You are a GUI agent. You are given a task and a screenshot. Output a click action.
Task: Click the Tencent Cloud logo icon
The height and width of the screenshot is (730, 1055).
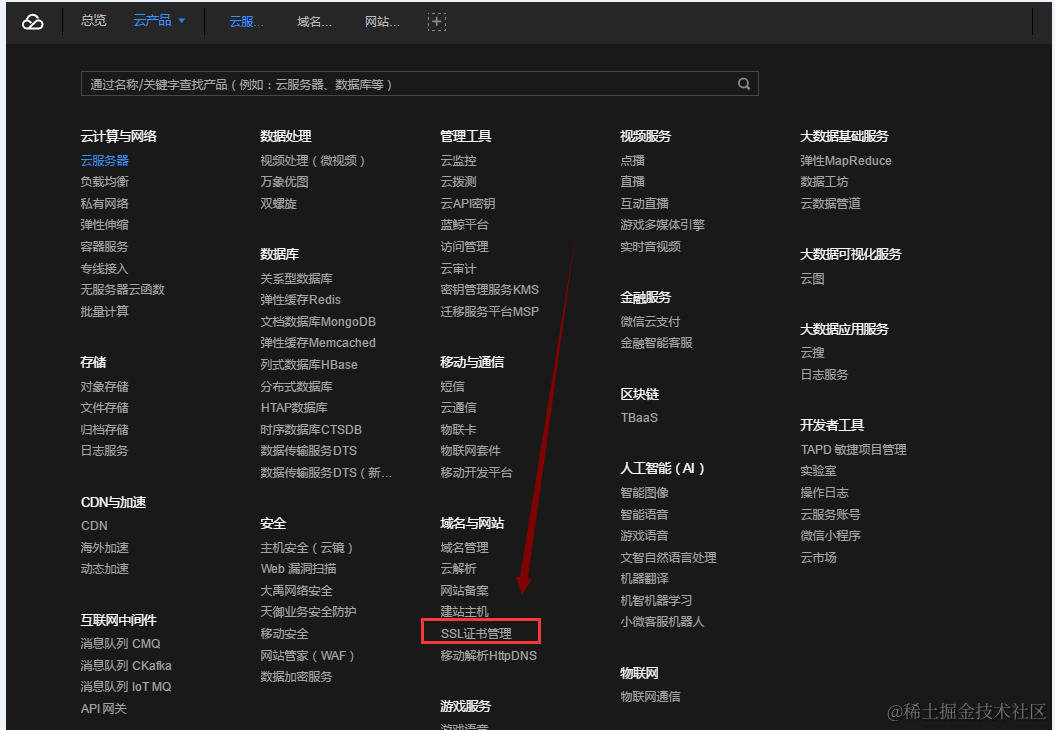pyautogui.click(x=32, y=22)
